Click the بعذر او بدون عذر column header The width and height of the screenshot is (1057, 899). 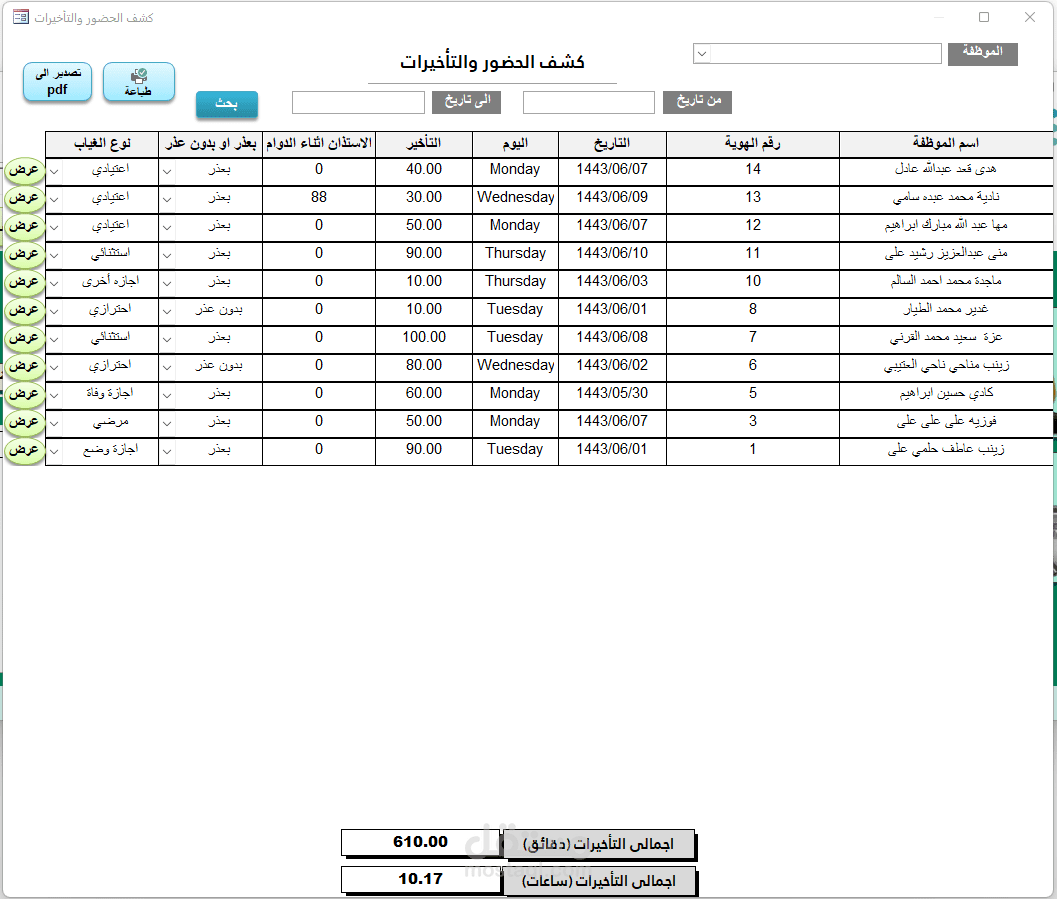[x=210, y=144]
